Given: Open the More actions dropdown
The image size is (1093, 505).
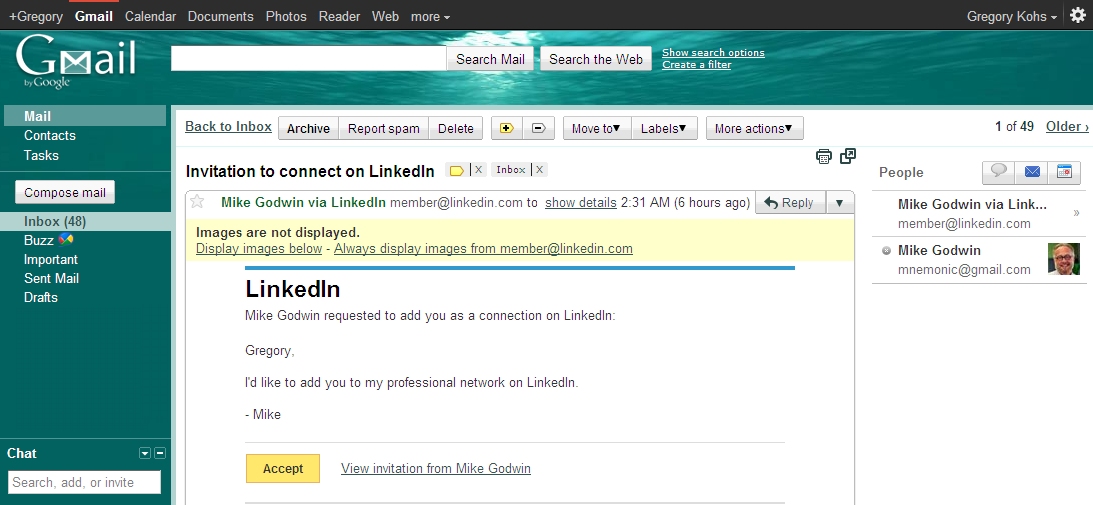Looking at the screenshot, I should 754,128.
